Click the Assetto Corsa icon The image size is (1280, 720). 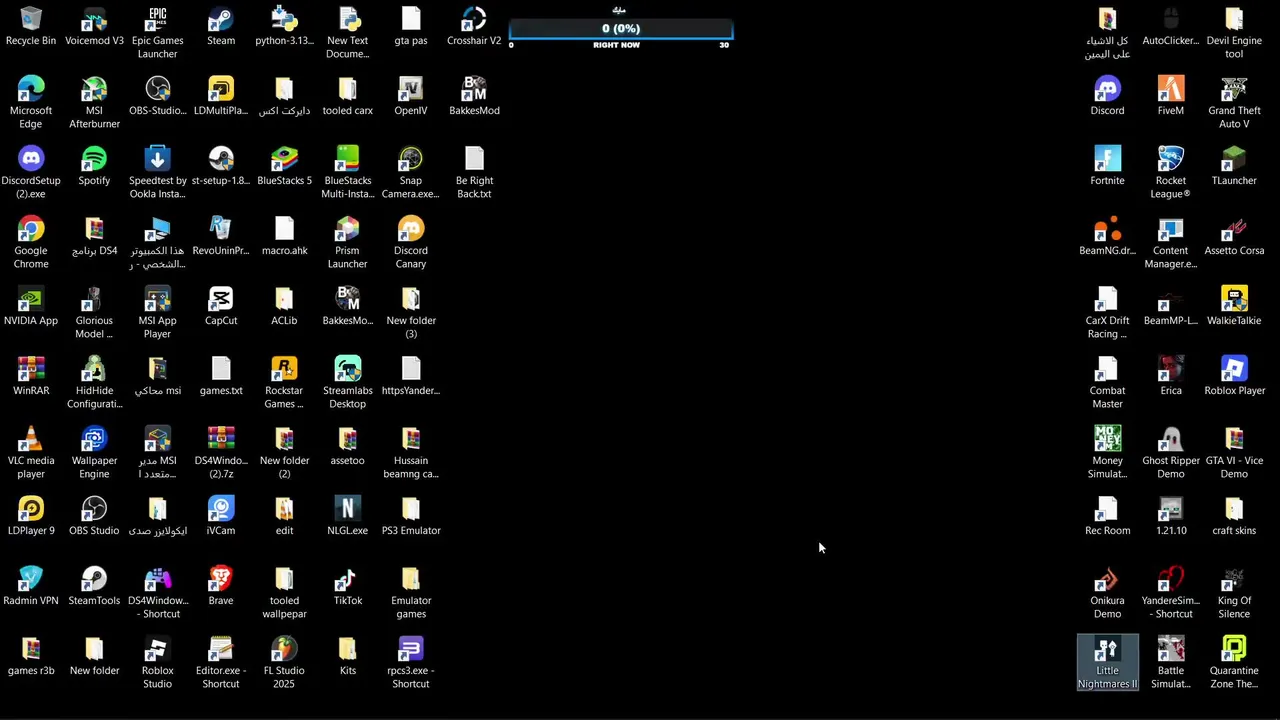tap(1234, 237)
